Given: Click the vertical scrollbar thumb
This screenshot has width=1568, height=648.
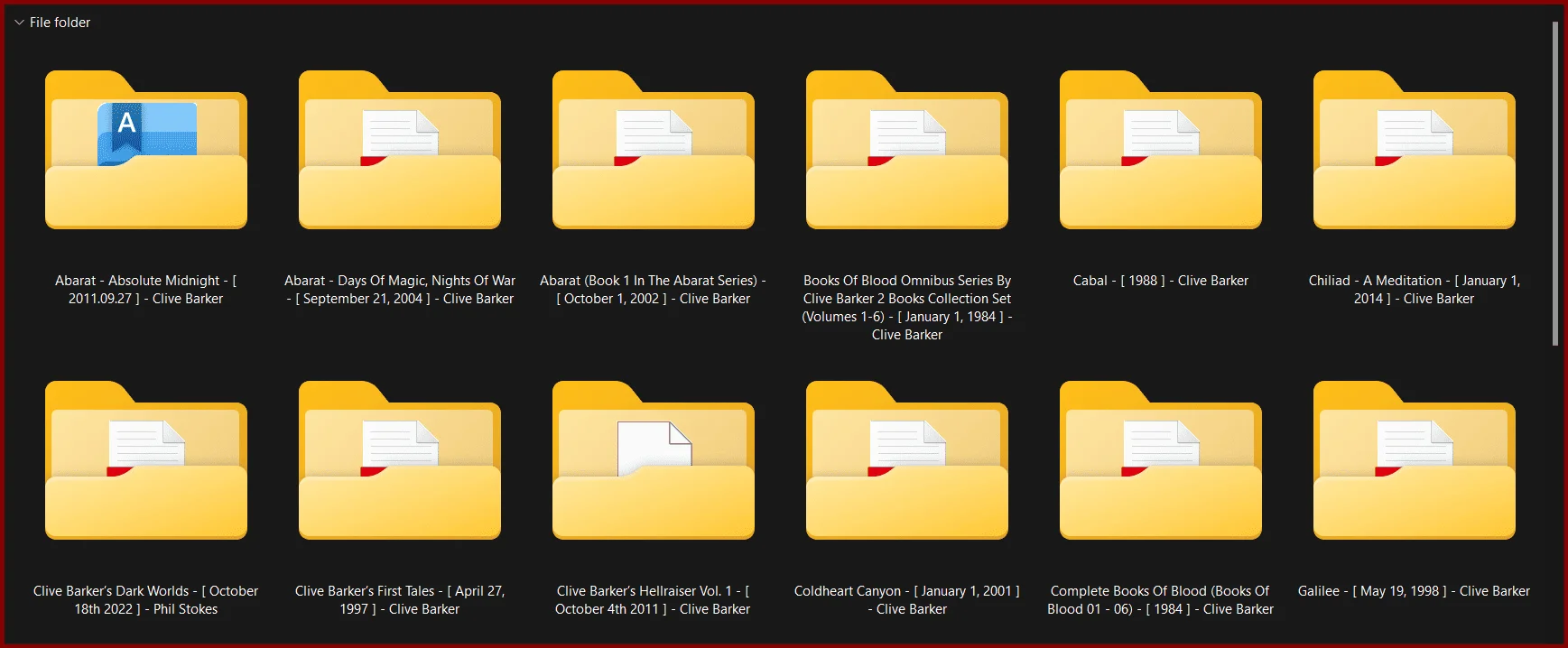Looking at the screenshot, I should pos(1555,183).
